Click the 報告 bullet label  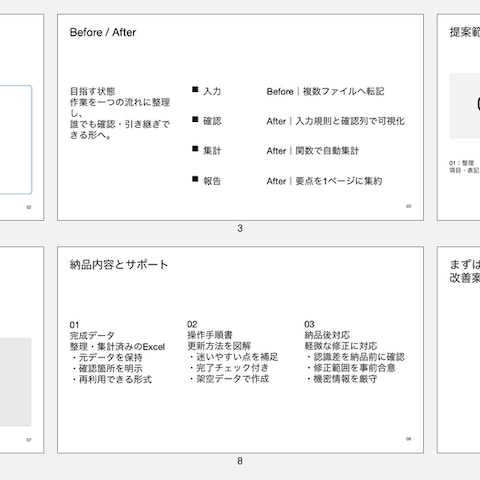pyautogui.click(x=212, y=181)
